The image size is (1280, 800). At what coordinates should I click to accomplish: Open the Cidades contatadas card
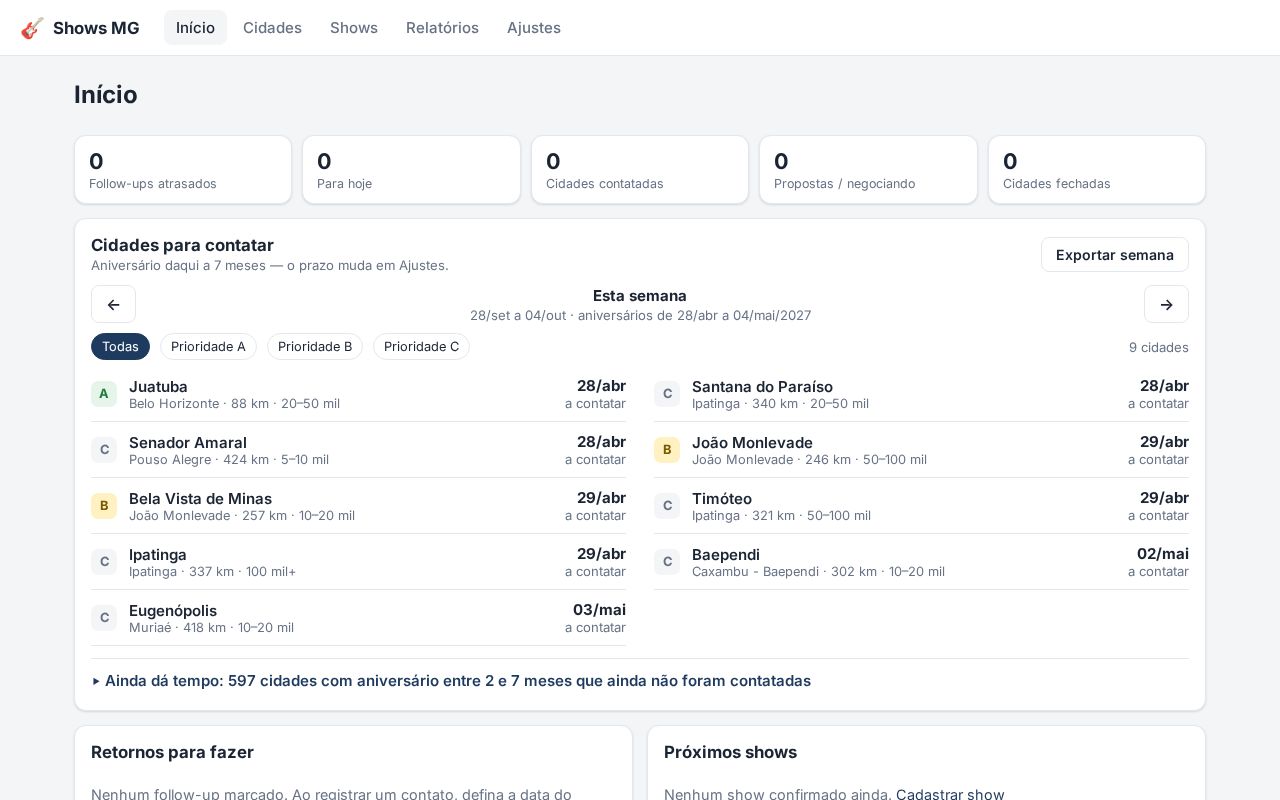click(x=640, y=170)
